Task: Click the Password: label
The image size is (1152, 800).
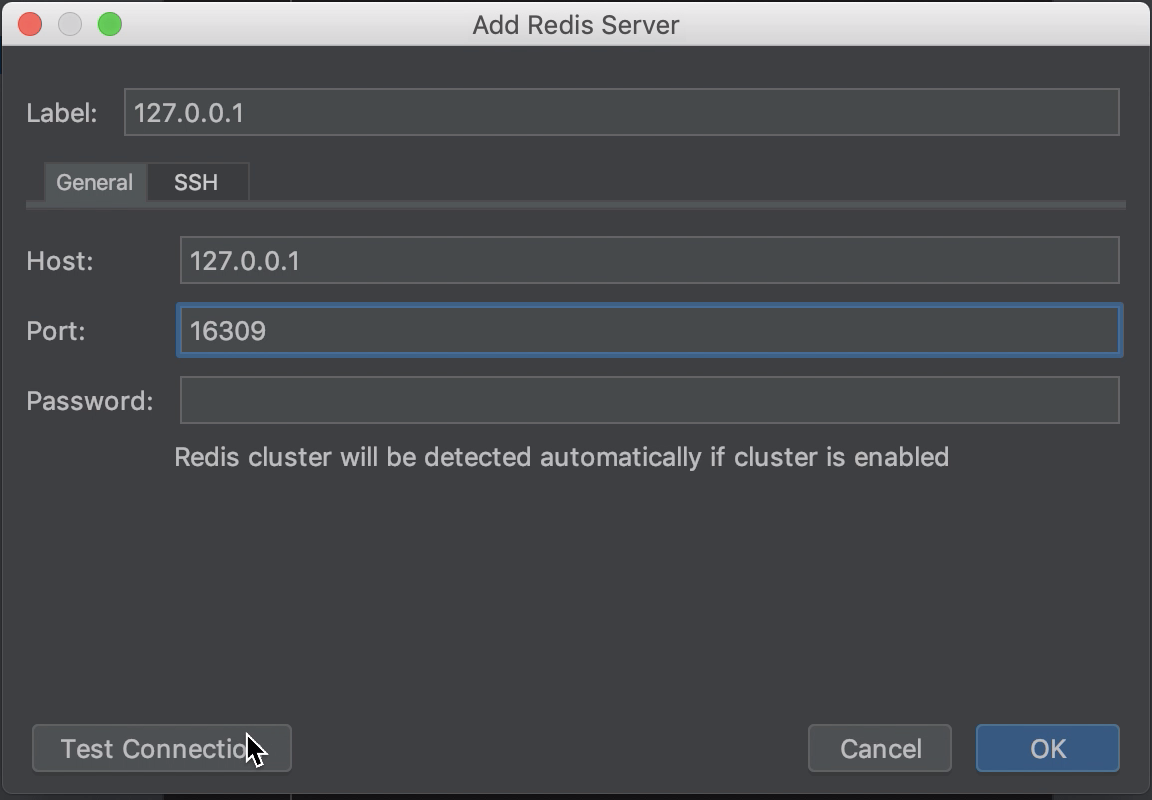Action: click(x=90, y=401)
